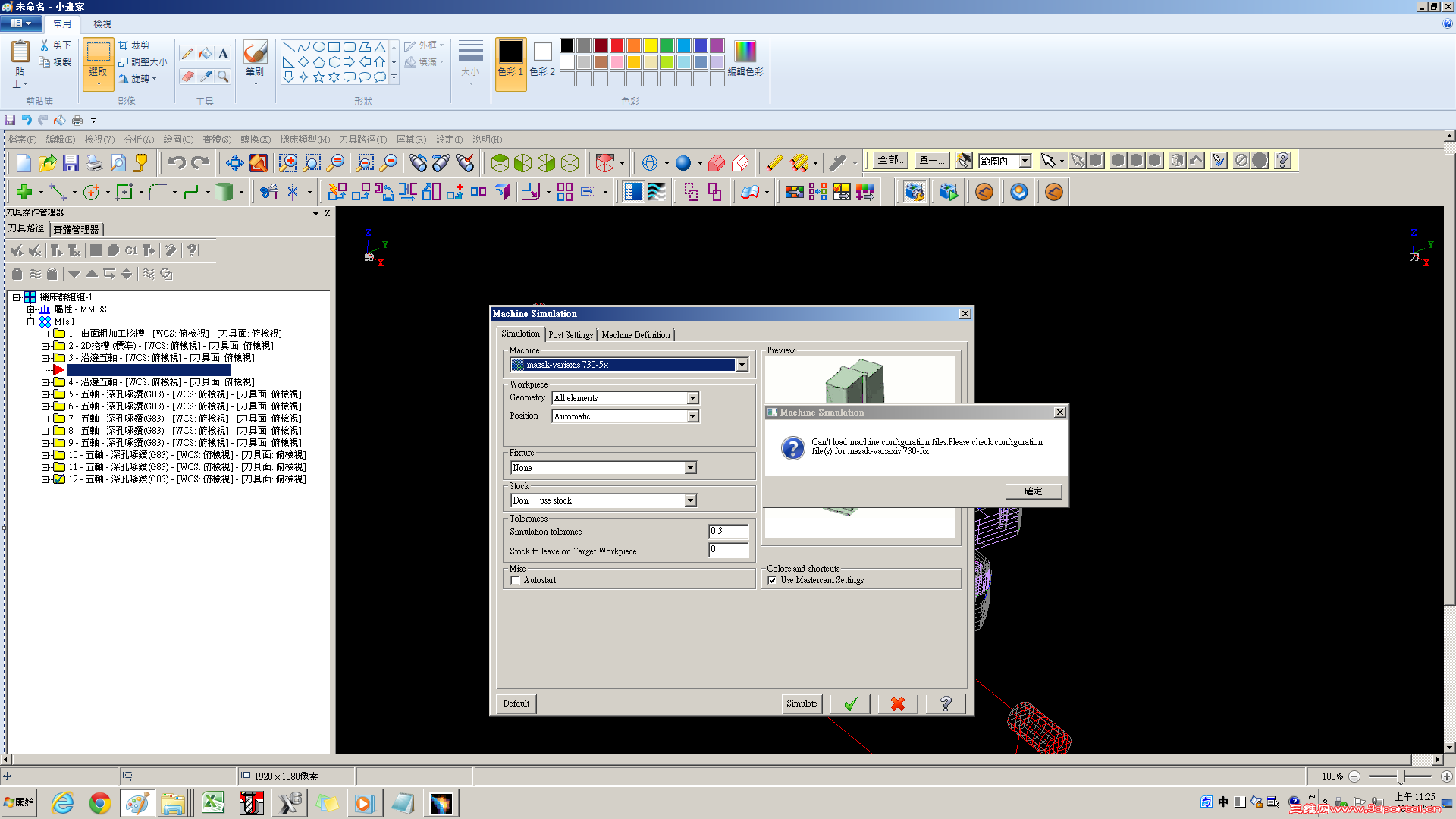Expand the 屬性 - MM 3S tree node

(x=30, y=309)
